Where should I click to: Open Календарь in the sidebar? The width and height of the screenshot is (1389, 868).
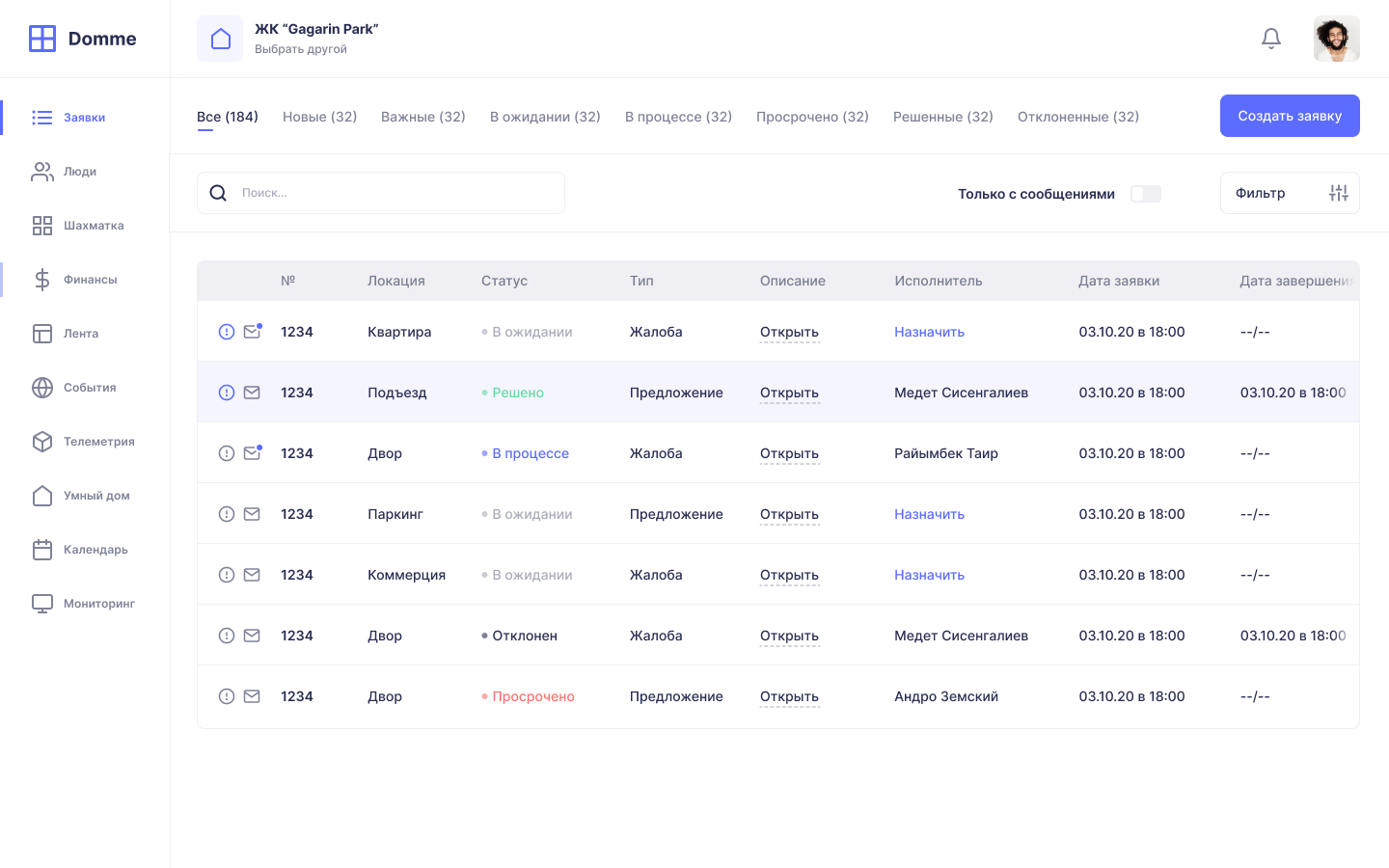pos(95,550)
